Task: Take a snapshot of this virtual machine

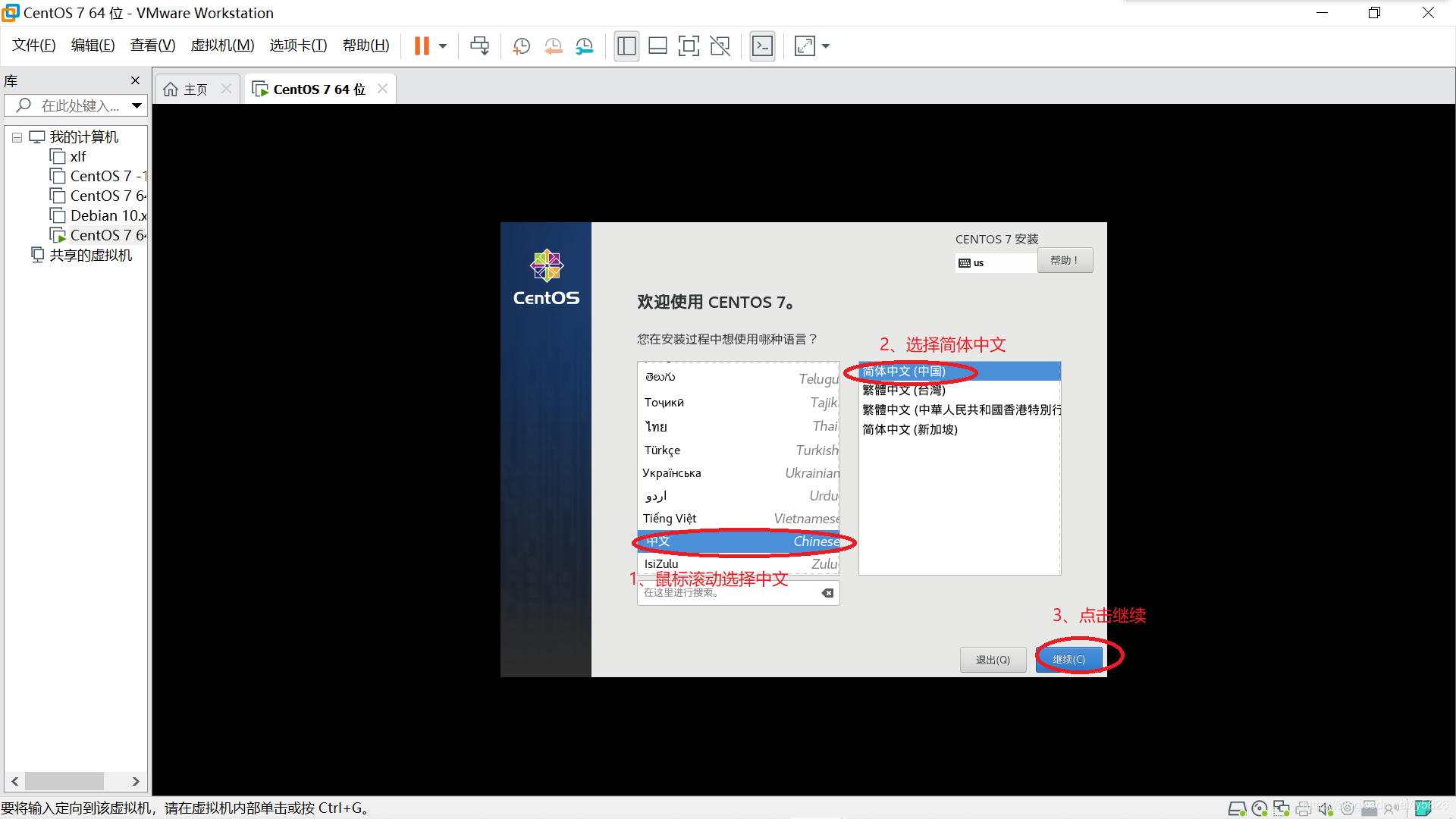Action: (521, 46)
